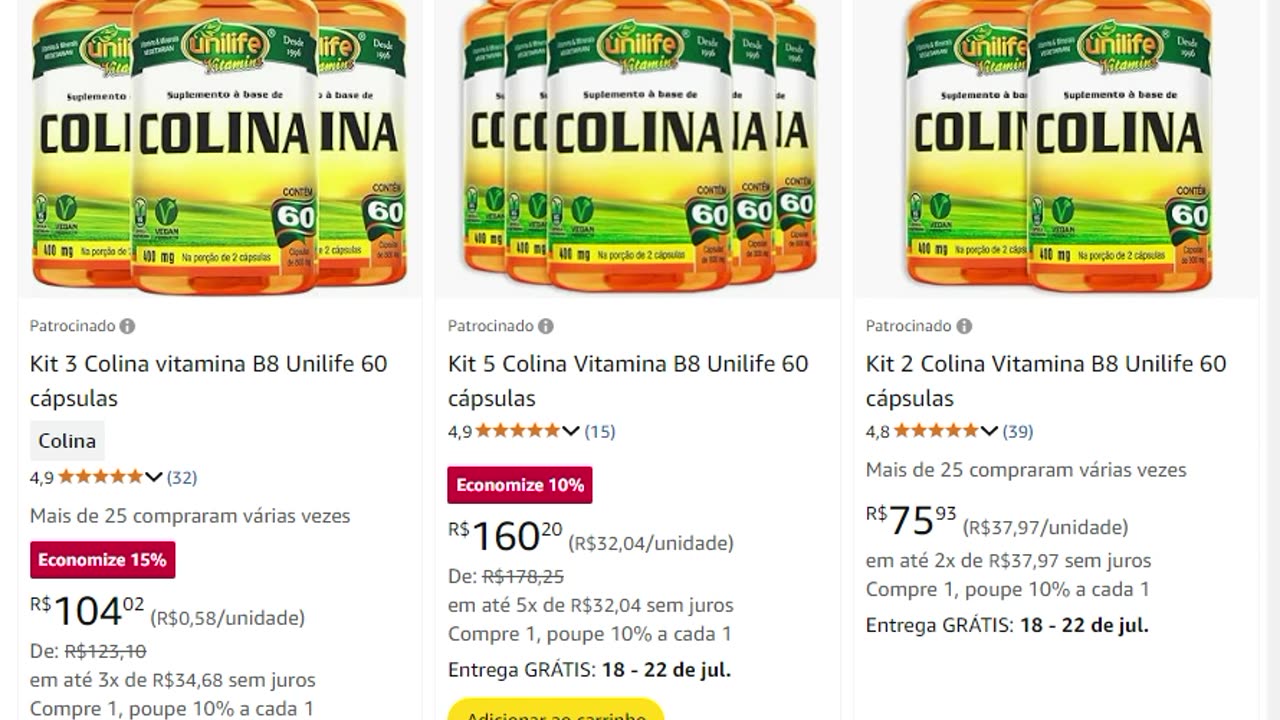
Task: Click star rating of Kit 2 Colina
Action: click(936, 431)
